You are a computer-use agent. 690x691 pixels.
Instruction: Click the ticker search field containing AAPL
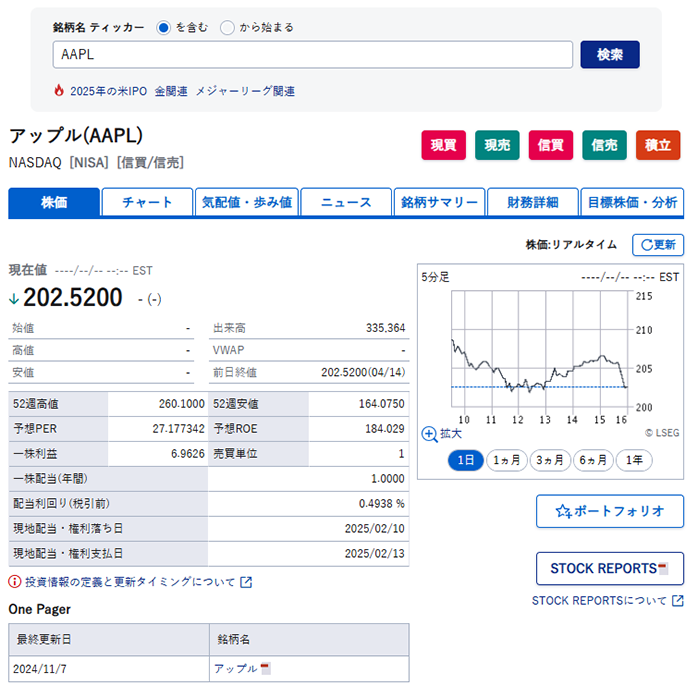click(312, 55)
